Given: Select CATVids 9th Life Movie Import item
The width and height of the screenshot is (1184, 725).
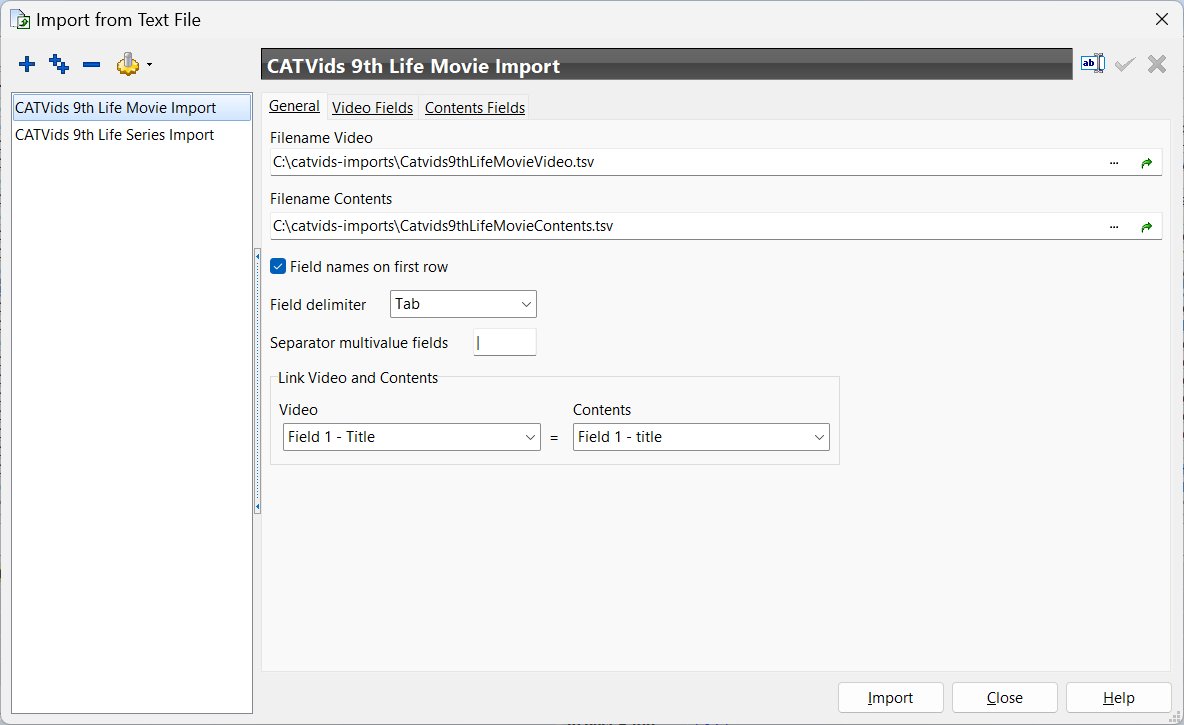Looking at the screenshot, I should 131,108.
